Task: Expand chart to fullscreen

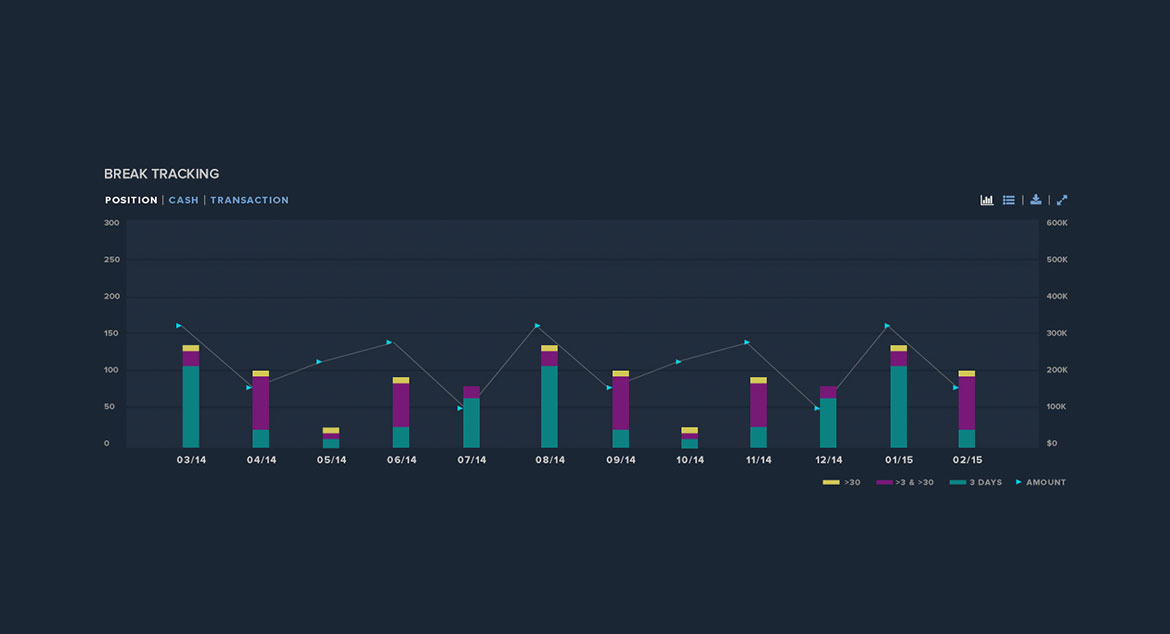Action: click(1062, 200)
